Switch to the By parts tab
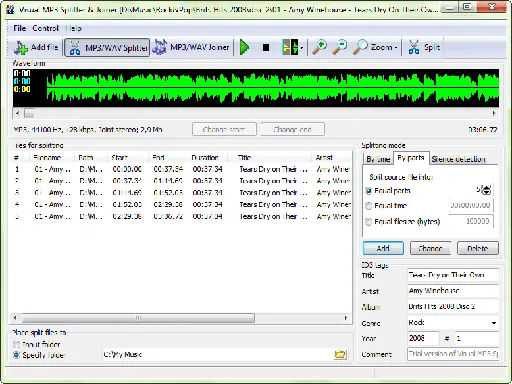The height and width of the screenshot is (384, 512). click(x=411, y=158)
